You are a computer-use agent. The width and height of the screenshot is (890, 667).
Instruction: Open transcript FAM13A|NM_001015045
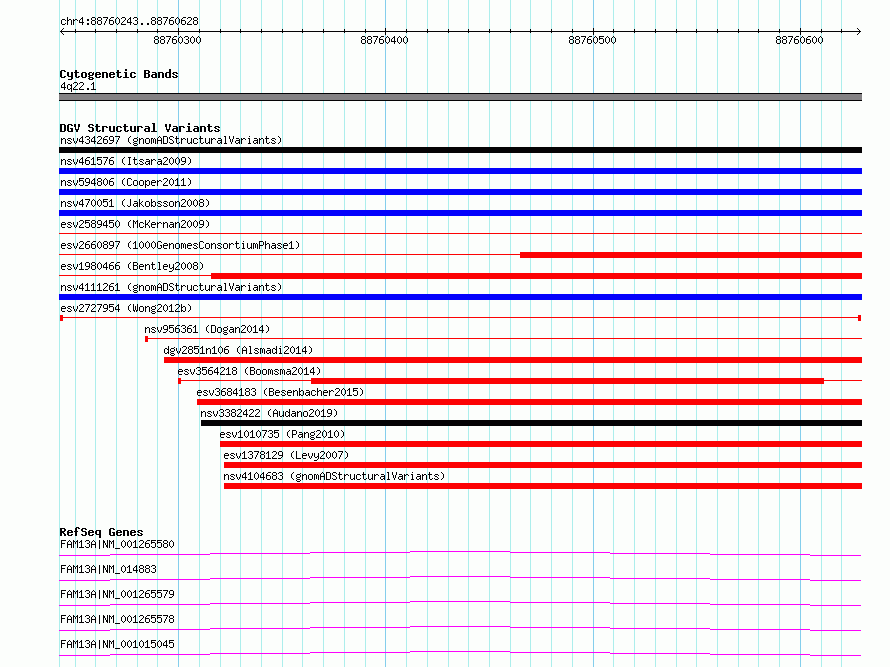click(117, 644)
